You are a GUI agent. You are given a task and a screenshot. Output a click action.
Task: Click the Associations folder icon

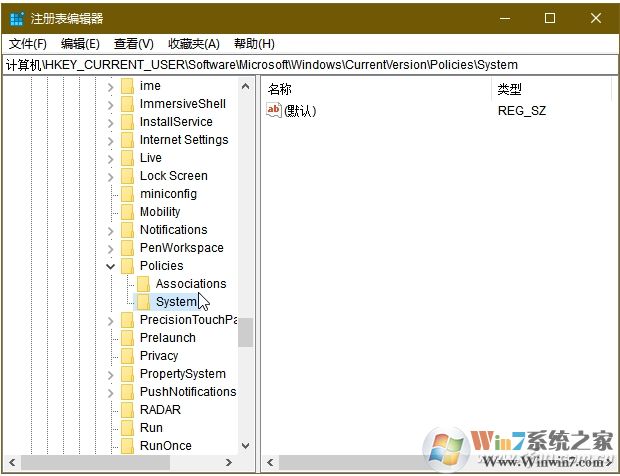click(x=143, y=284)
